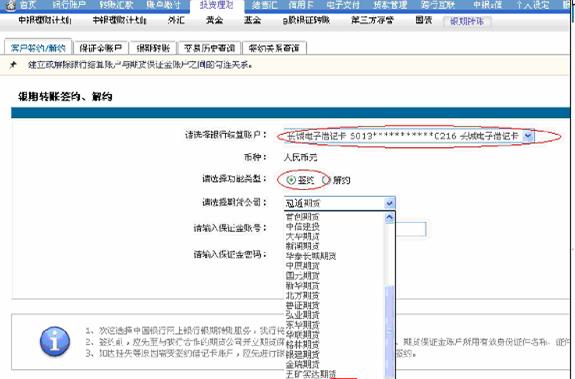
Task: Open the 保证金账户 tab
Action: coord(101,48)
